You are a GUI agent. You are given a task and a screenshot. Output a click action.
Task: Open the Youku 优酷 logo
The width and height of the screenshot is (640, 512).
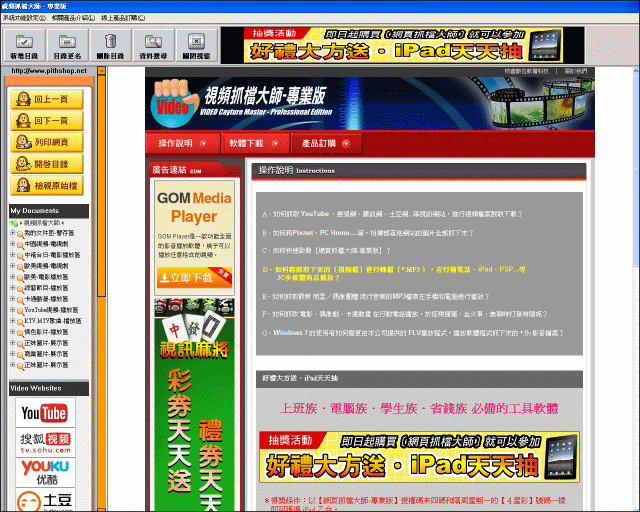click(x=45, y=472)
